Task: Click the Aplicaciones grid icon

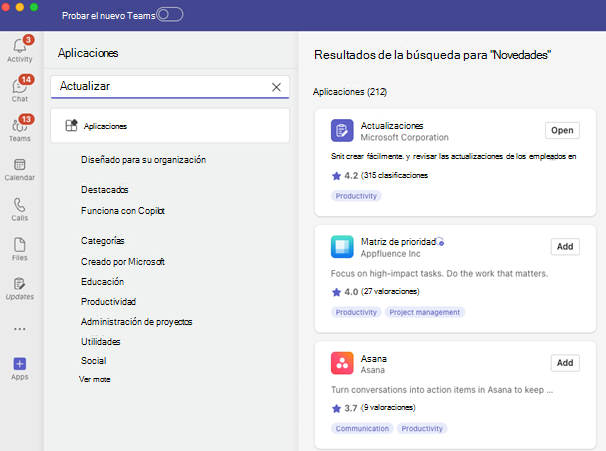Action: tap(71, 125)
